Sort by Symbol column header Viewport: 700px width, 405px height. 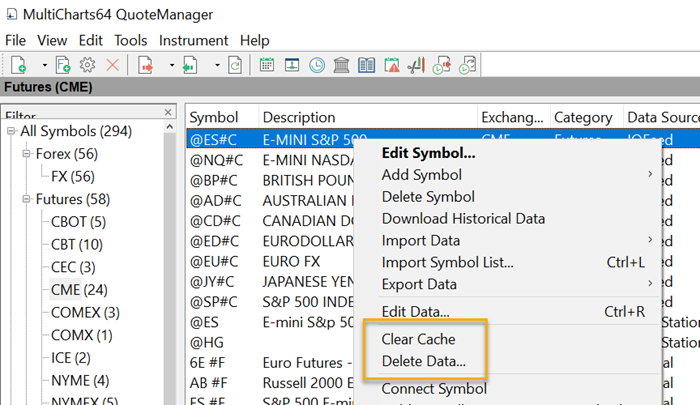(x=222, y=117)
